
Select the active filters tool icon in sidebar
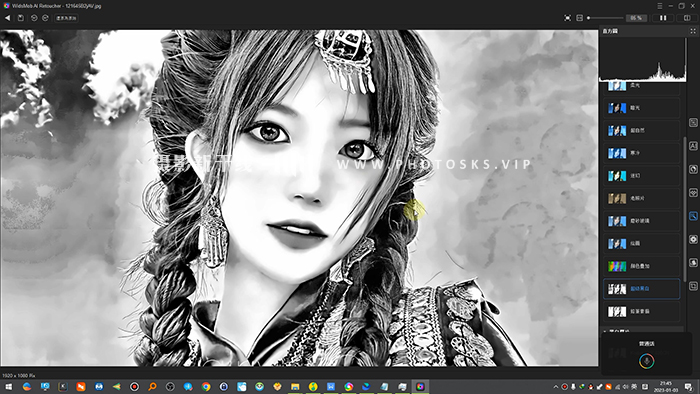coord(693,216)
